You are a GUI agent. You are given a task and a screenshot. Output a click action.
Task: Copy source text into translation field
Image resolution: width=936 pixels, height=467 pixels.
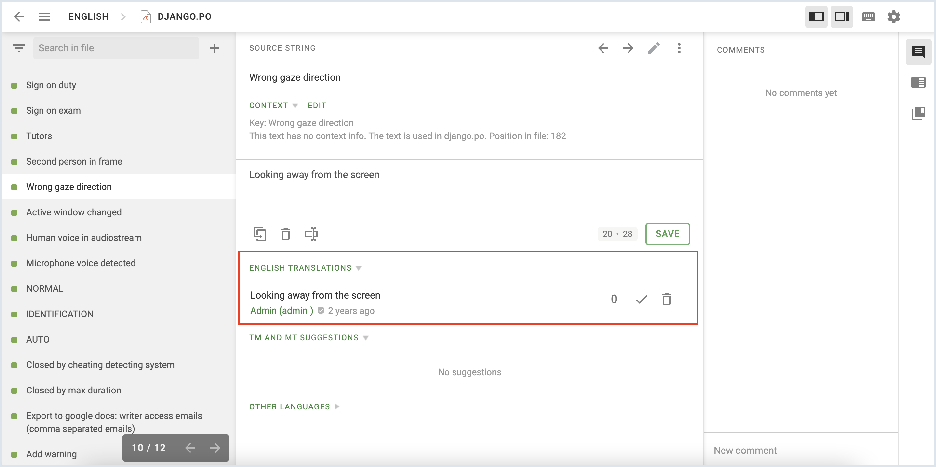(260, 234)
